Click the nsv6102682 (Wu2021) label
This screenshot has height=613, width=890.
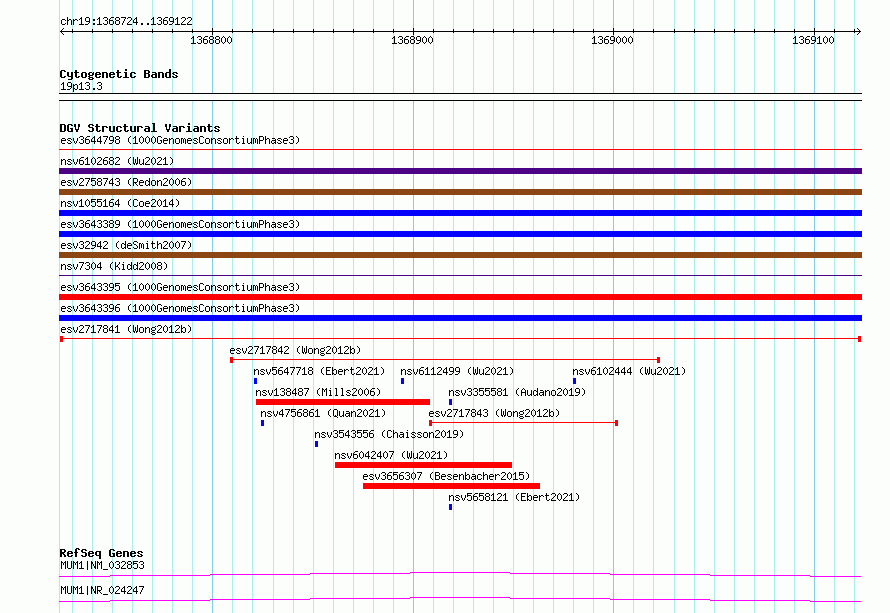[117, 161]
